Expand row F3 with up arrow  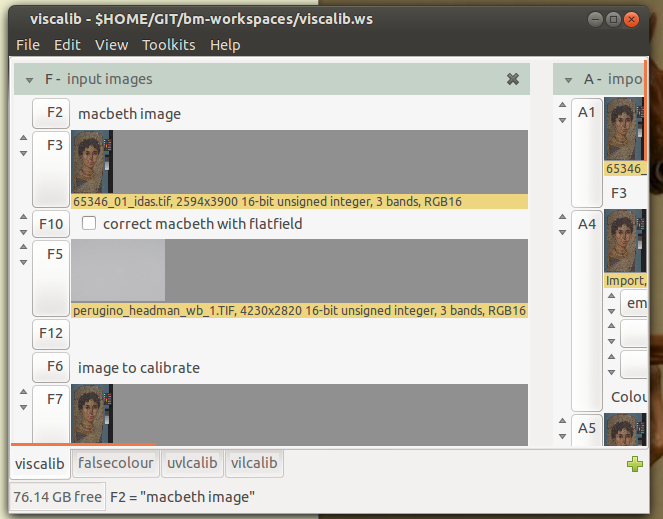(24, 137)
